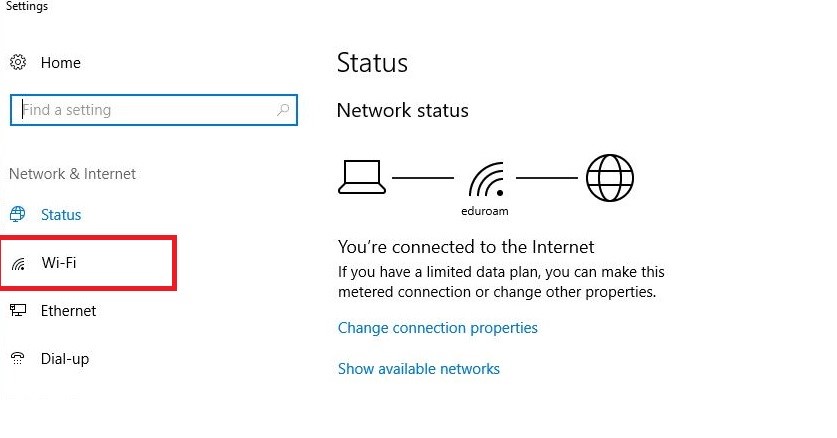Click the eduroam Wi-Fi icon in diagram
Screen dimensions: 837x438
(x=486, y=180)
